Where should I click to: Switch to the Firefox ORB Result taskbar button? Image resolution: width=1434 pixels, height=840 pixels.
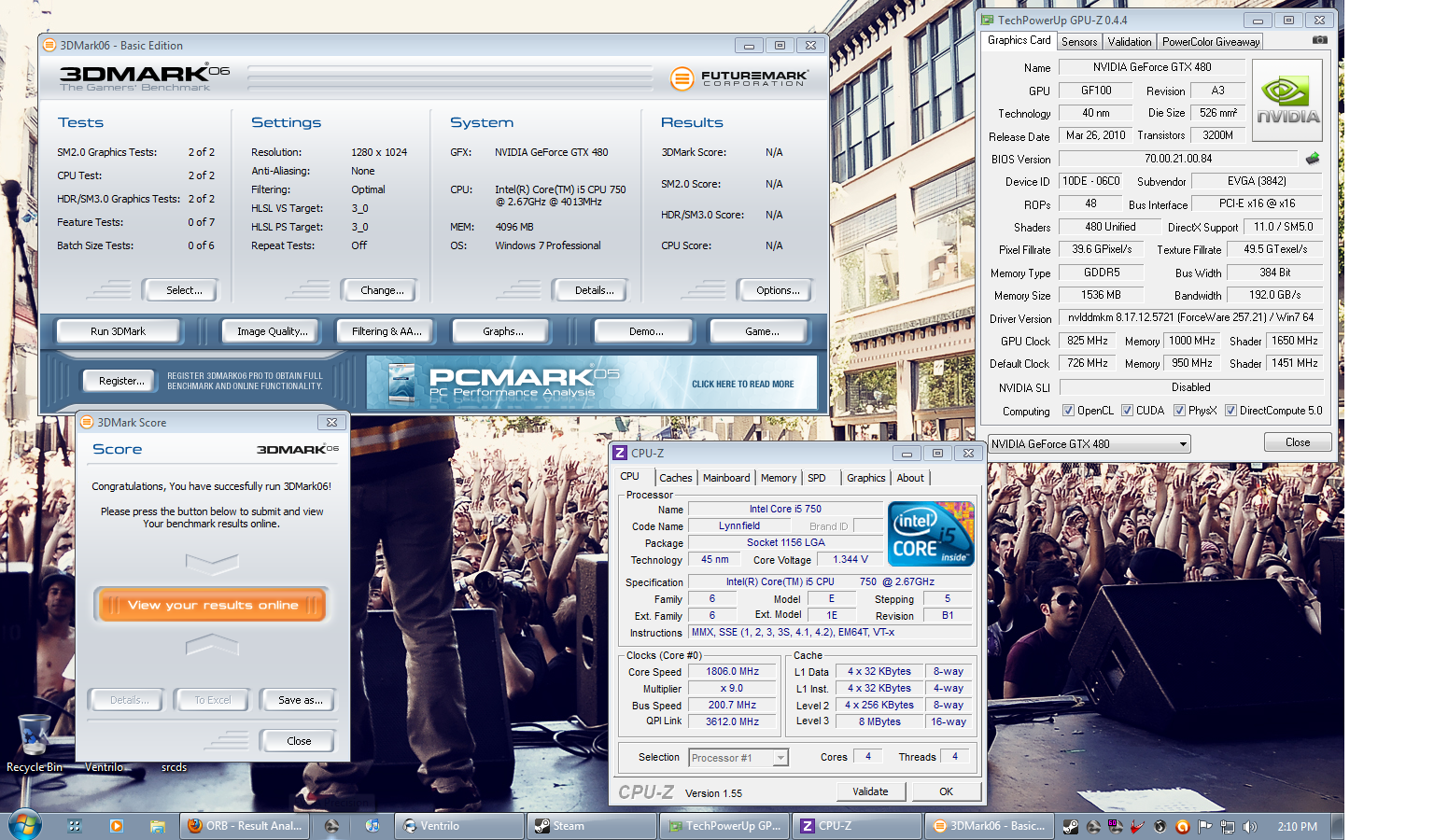(246, 826)
